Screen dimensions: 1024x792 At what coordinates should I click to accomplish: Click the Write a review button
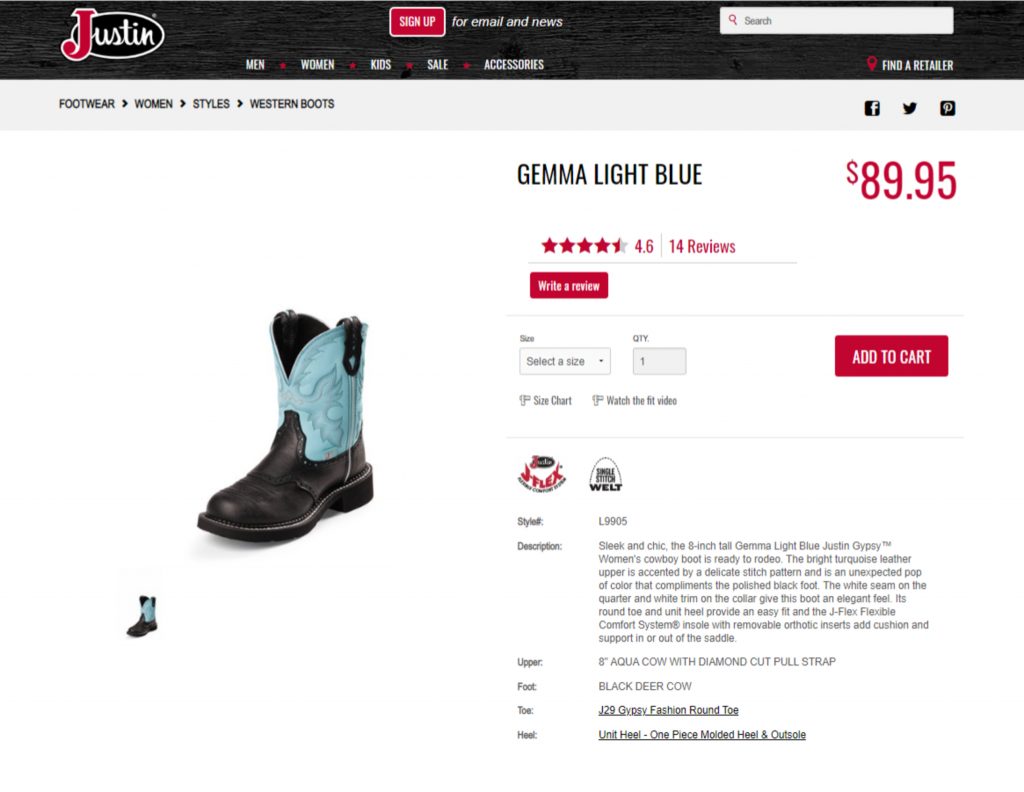tap(569, 285)
